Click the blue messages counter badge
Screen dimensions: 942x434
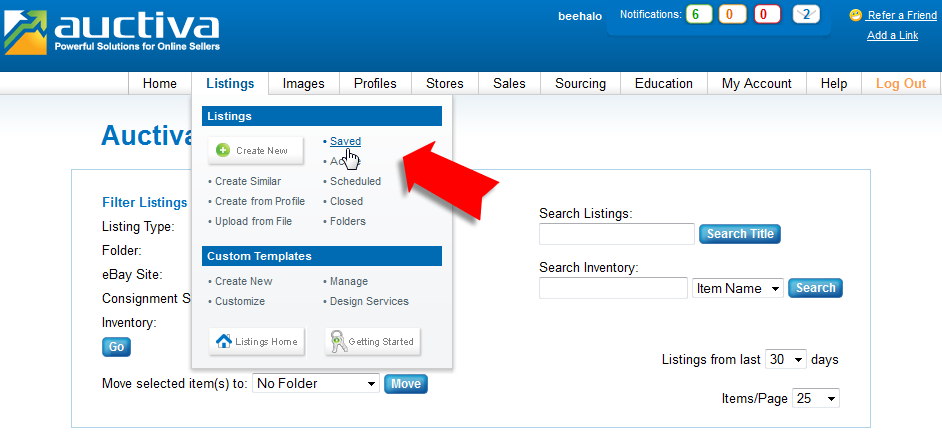[806, 15]
